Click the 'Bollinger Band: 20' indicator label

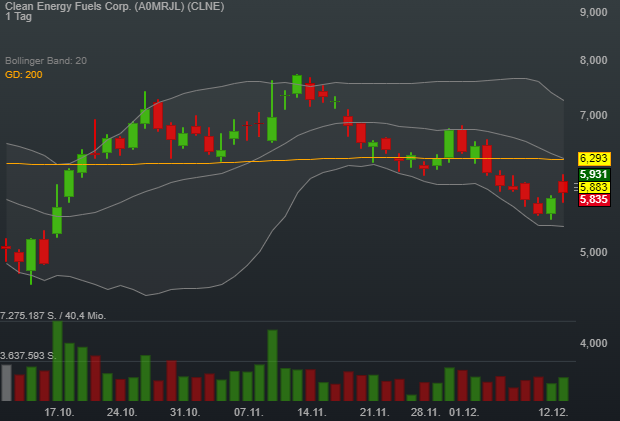pyautogui.click(x=46, y=60)
